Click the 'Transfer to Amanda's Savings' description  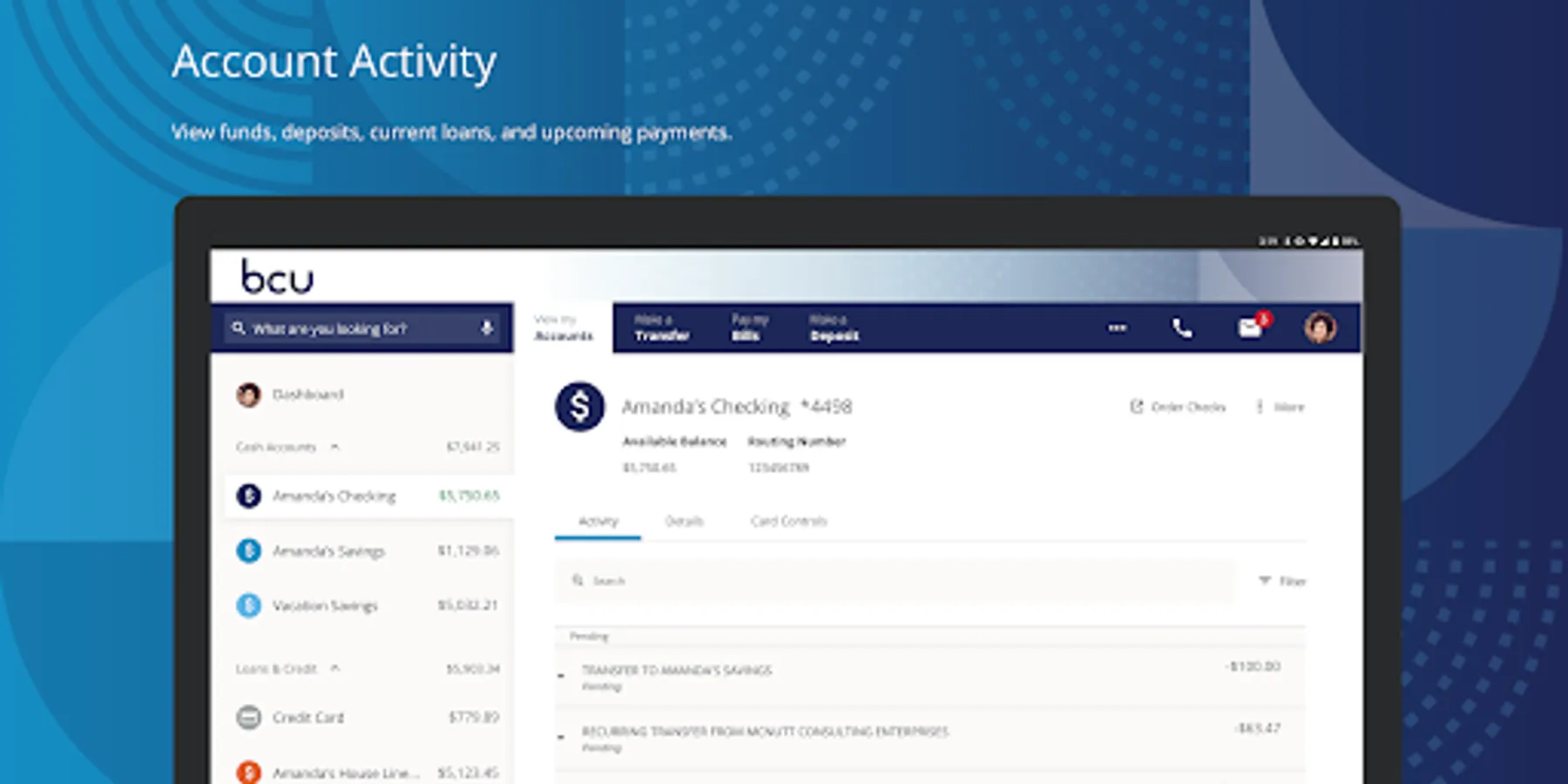click(677, 671)
